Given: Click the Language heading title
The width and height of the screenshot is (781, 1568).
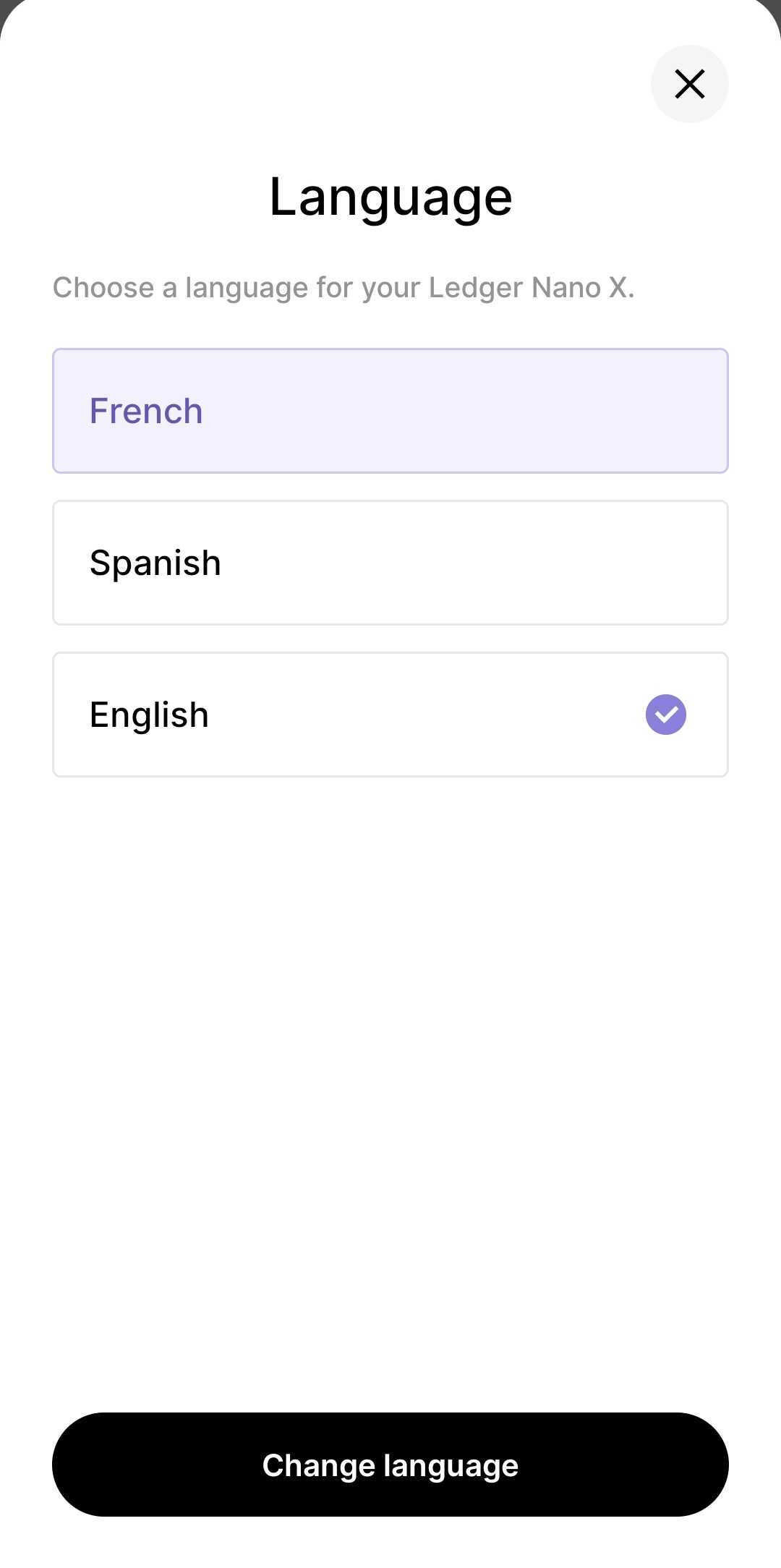Looking at the screenshot, I should [390, 197].
